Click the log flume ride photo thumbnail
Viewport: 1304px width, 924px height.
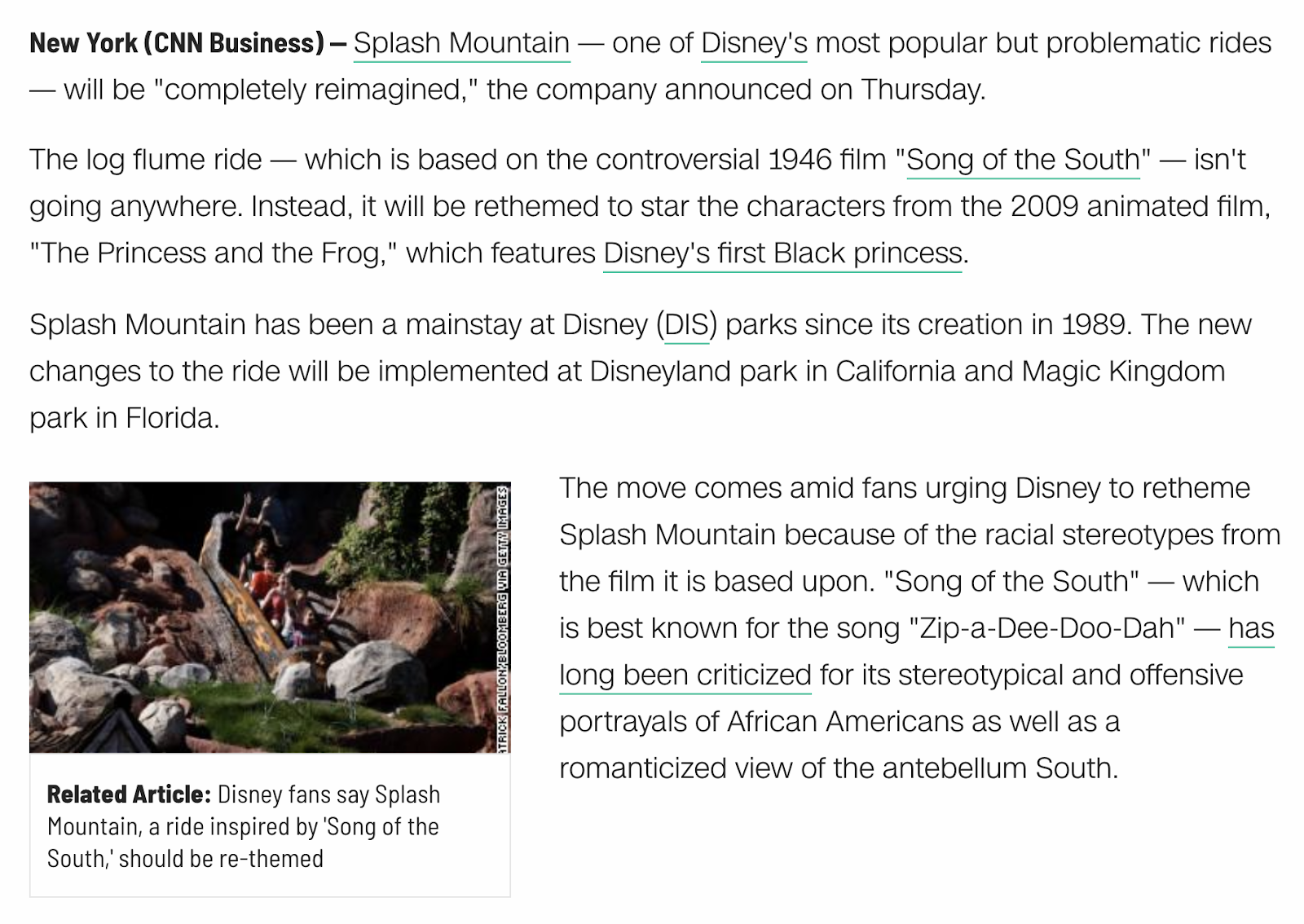pos(262,617)
